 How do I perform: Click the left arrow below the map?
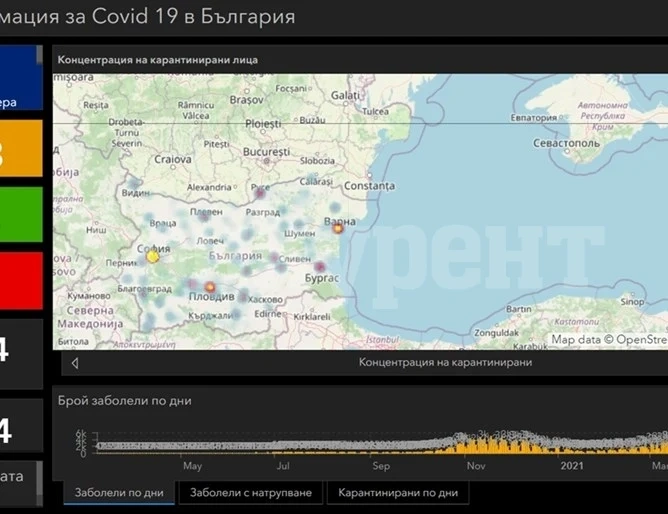[x=75, y=363]
